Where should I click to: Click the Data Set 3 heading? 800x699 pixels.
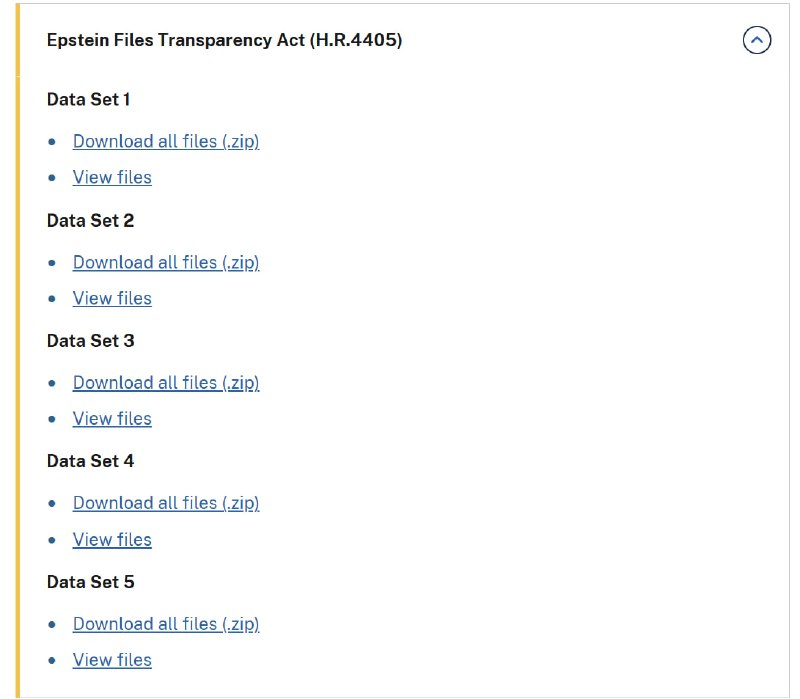(90, 341)
